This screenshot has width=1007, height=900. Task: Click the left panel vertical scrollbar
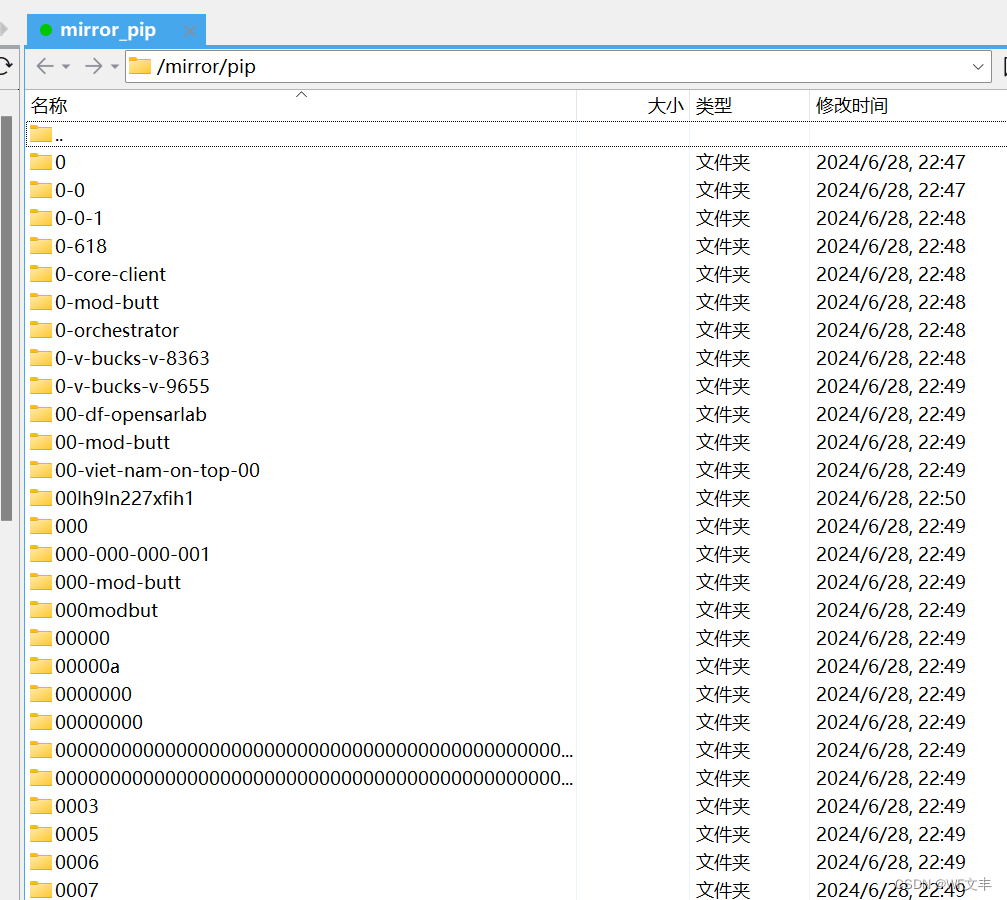(6, 318)
